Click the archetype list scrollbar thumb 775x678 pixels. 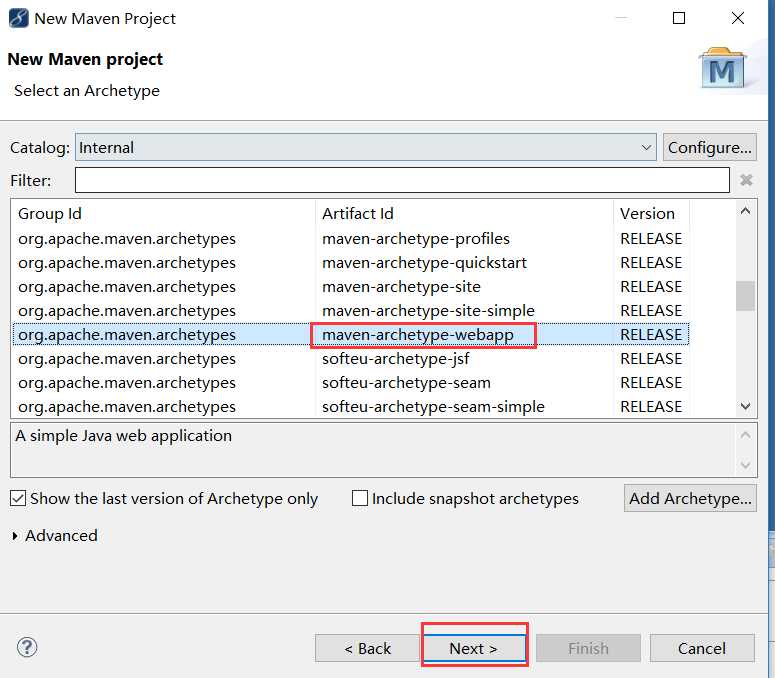(745, 296)
